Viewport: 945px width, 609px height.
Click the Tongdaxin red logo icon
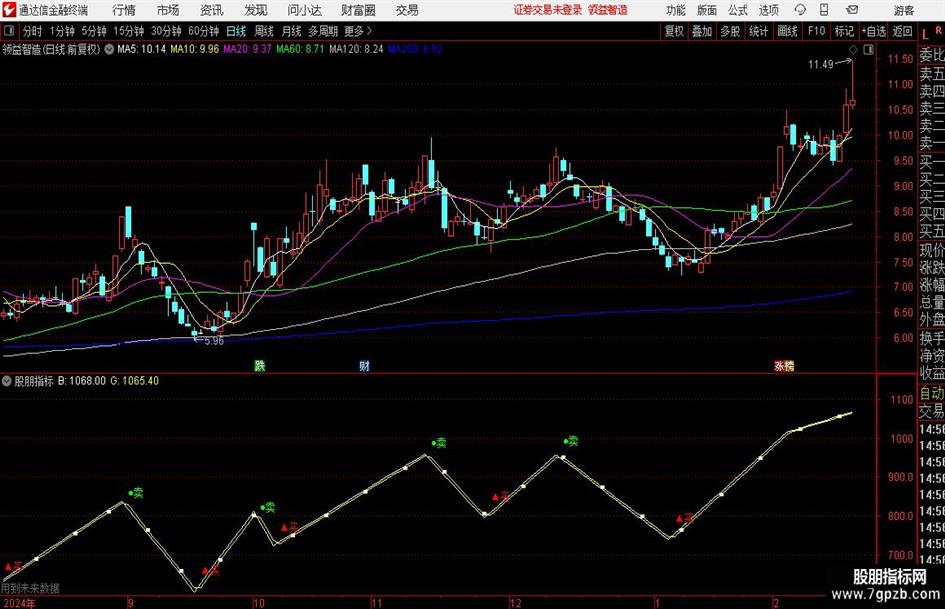(8, 10)
